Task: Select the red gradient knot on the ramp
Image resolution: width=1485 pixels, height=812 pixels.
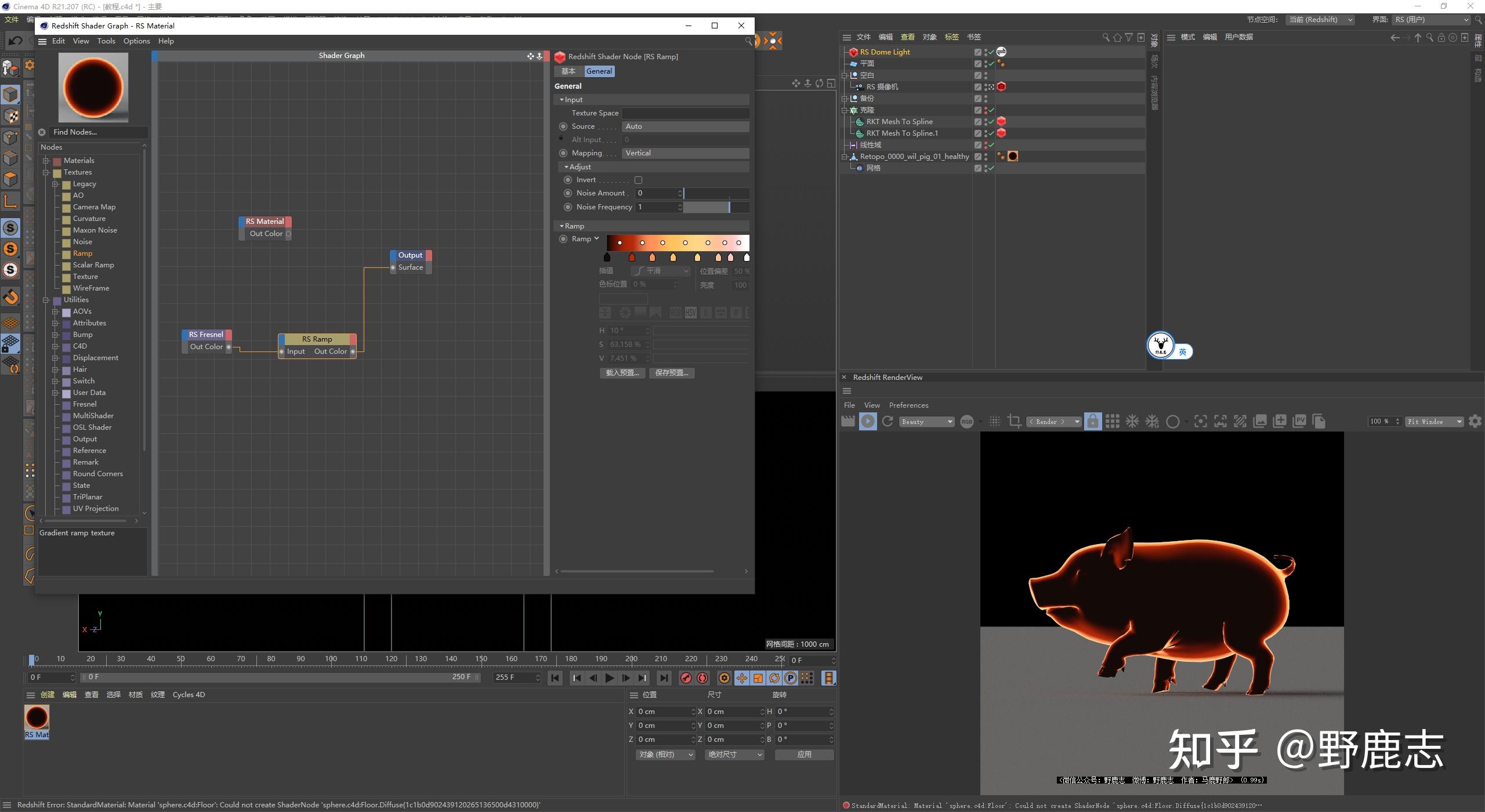Action: (x=632, y=258)
